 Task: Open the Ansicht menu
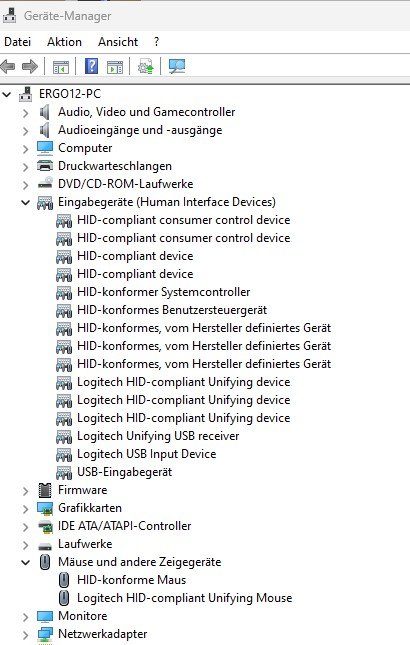(118, 42)
